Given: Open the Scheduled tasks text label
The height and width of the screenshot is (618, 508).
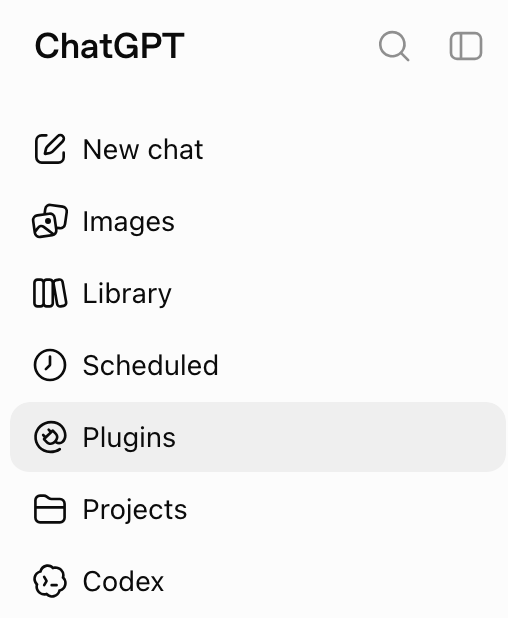Looking at the screenshot, I should [150, 365].
